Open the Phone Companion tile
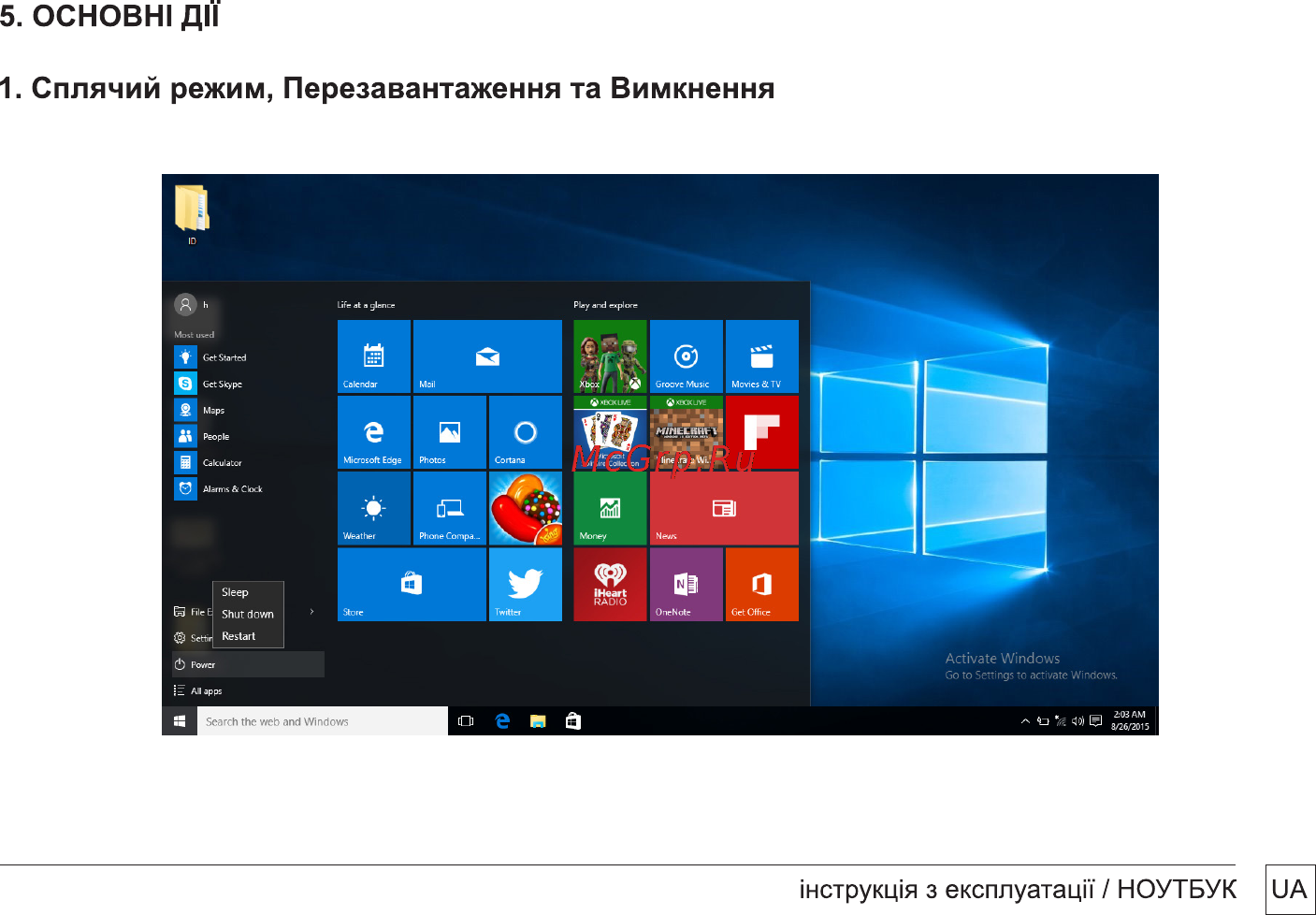 tap(450, 508)
